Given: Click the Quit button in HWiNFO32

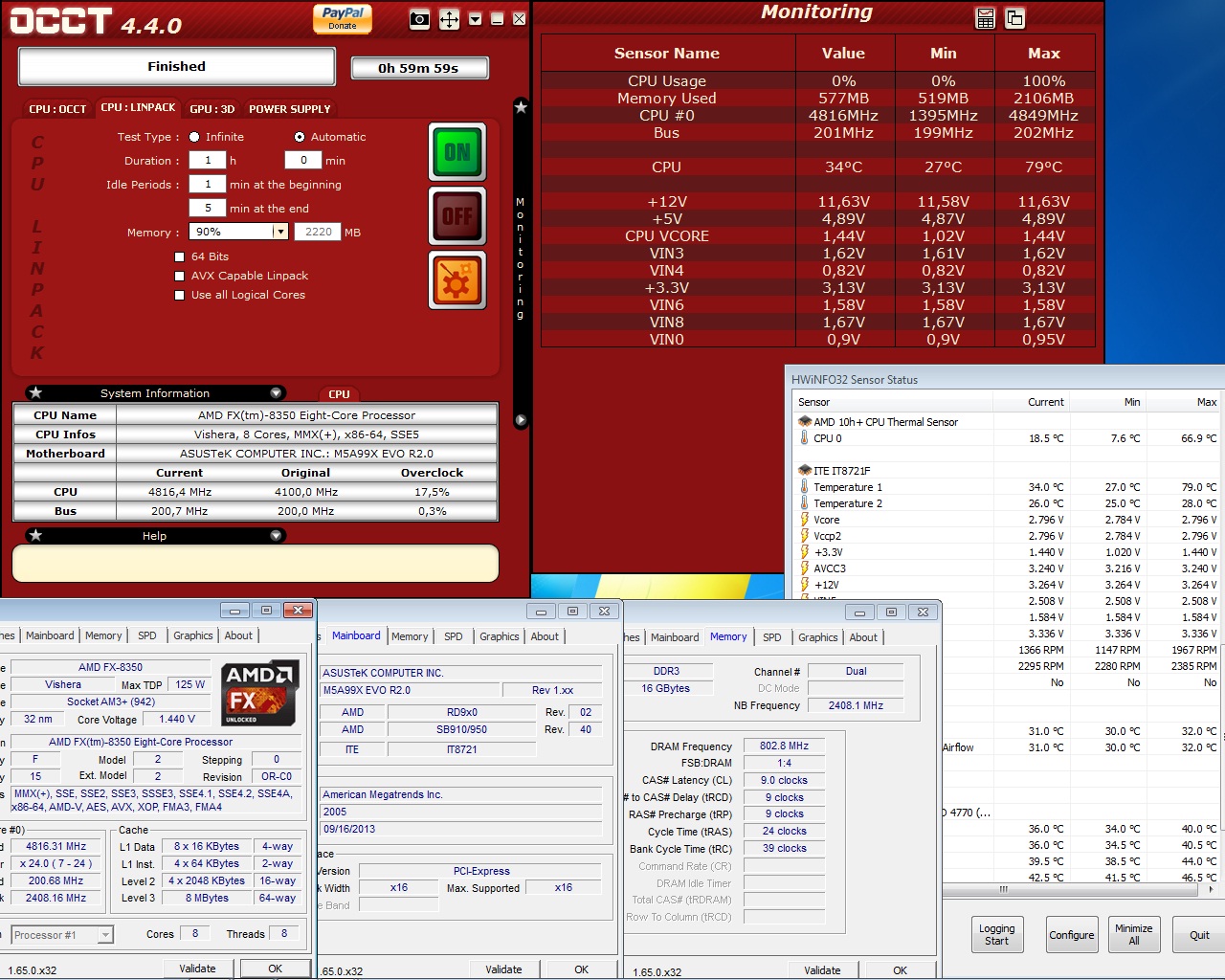Looking at the screenshot, I should point(1199,935).
